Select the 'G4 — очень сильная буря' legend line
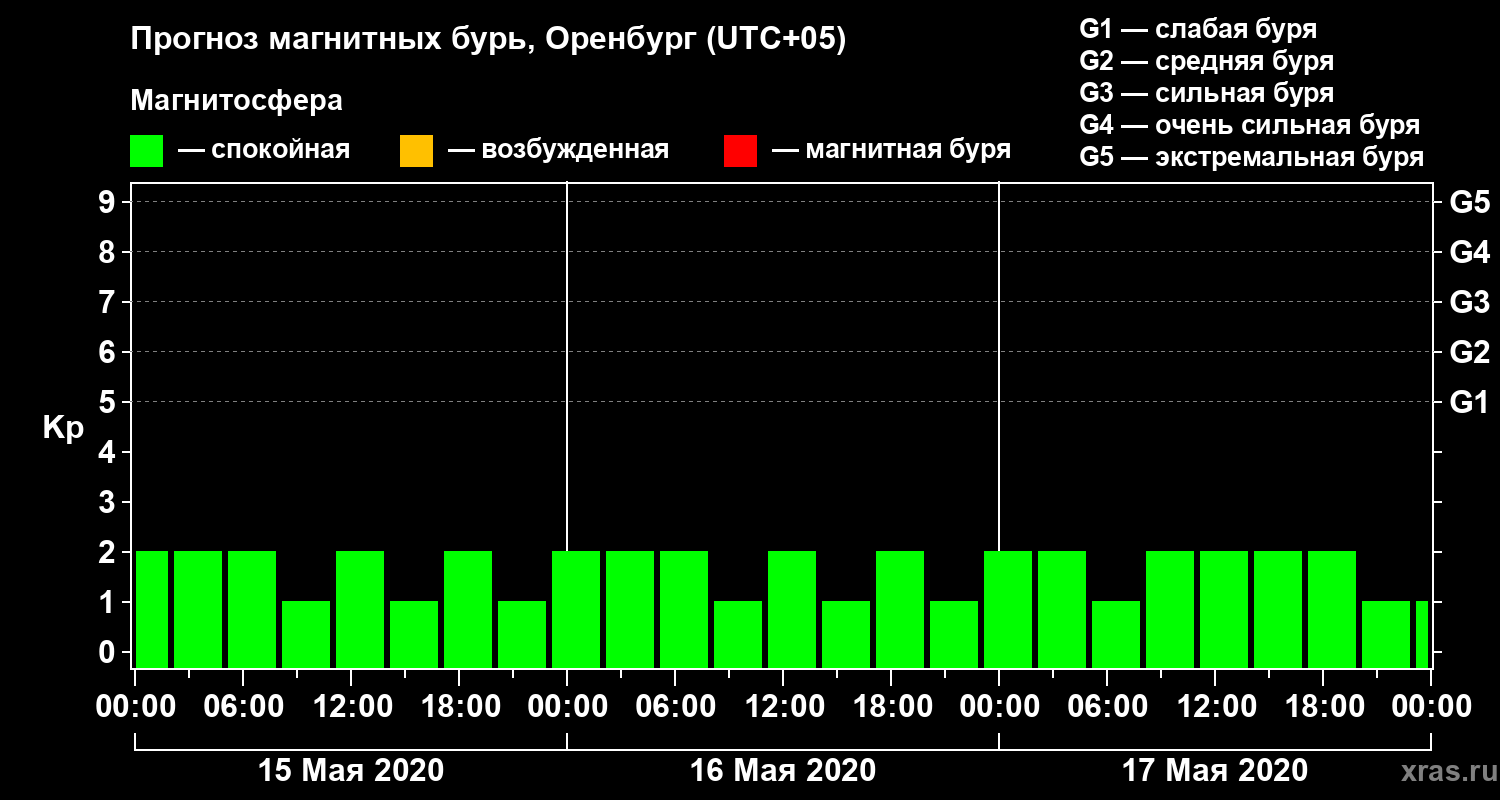Screen dimensions: 1500x800 tap(1250, 125)
